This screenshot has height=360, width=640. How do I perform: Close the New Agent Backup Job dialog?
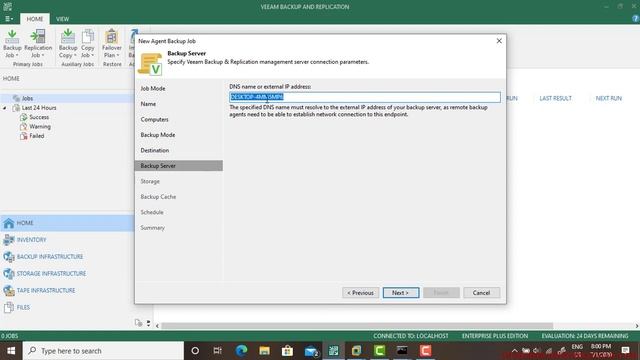click(499, 41)
